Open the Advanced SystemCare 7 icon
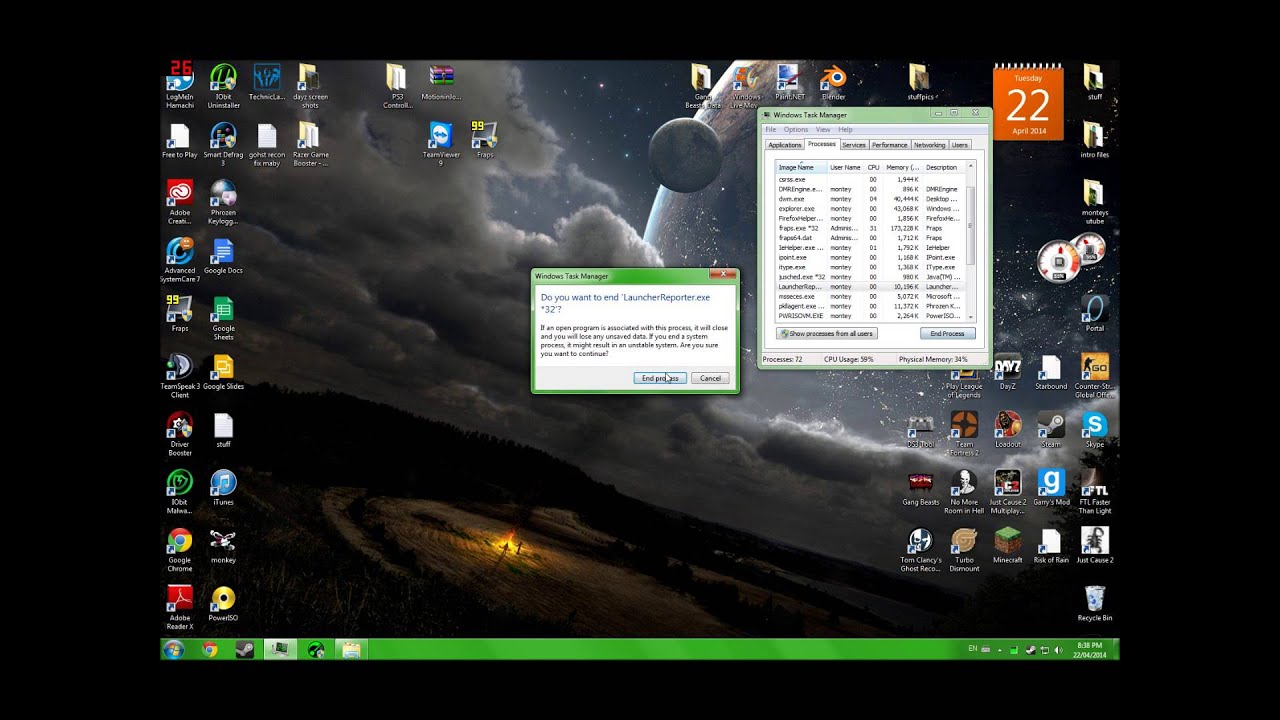This screenshot has width=1280, height=720. (180, 260)
